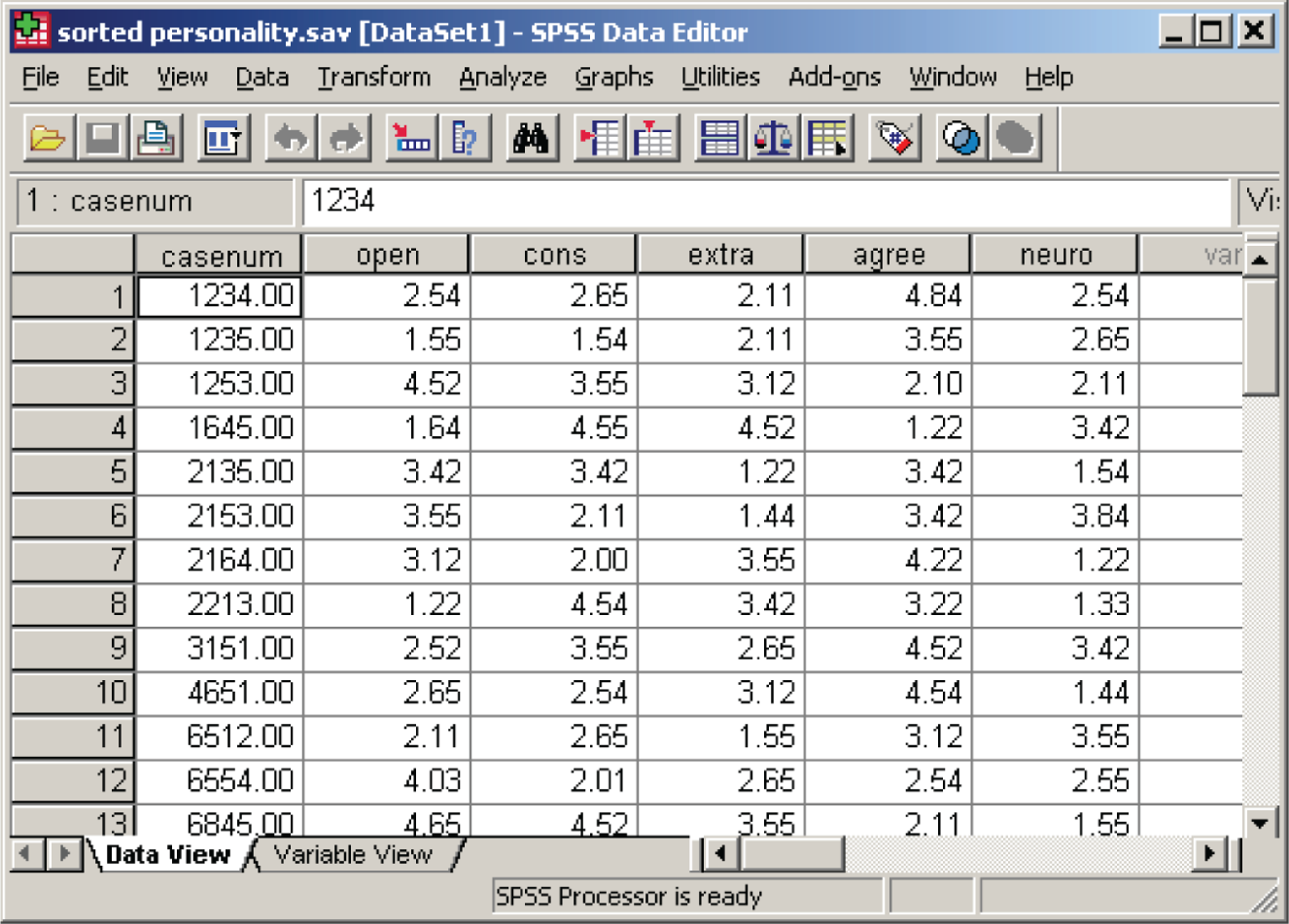The height and width of the screenshot is (924, 1289).
Task: Open the Add-ons menu
Action: click(834, 78)
